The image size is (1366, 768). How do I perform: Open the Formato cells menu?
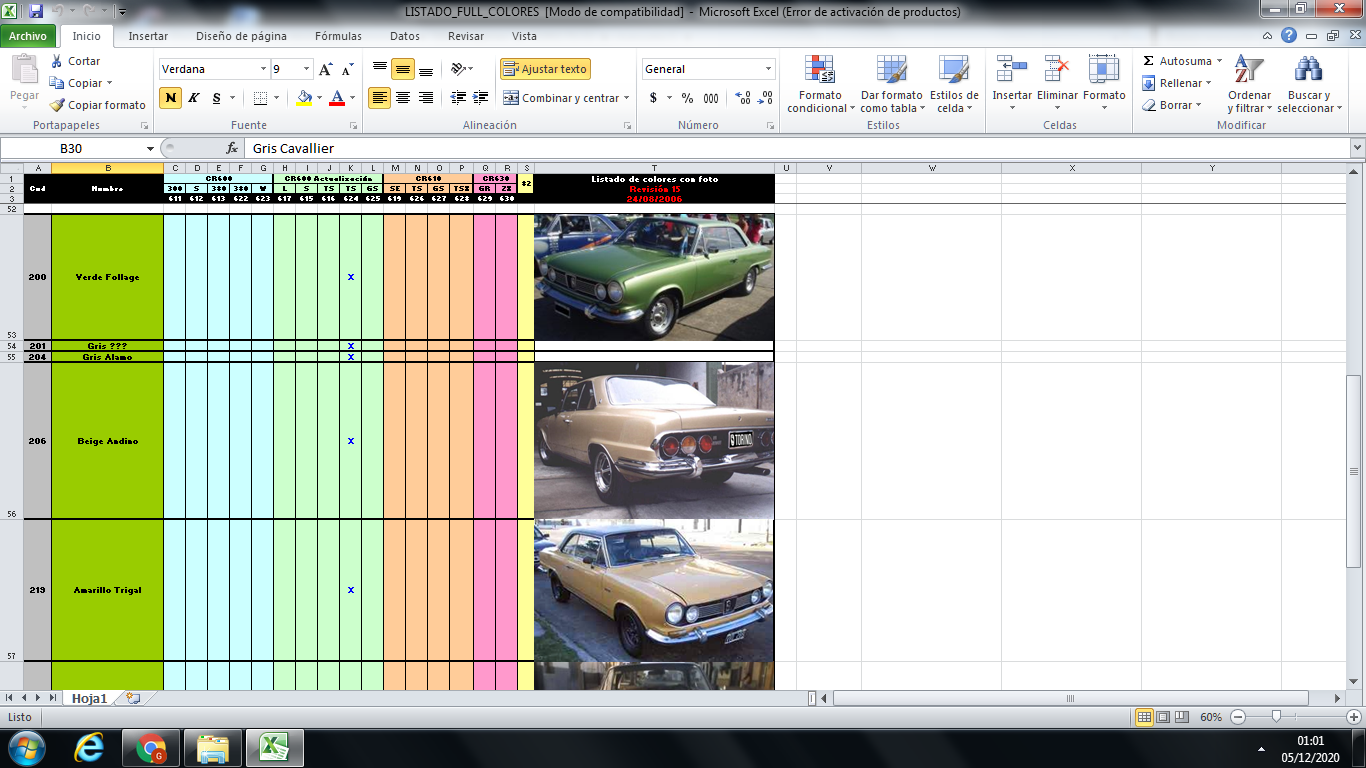[1104, 84]
